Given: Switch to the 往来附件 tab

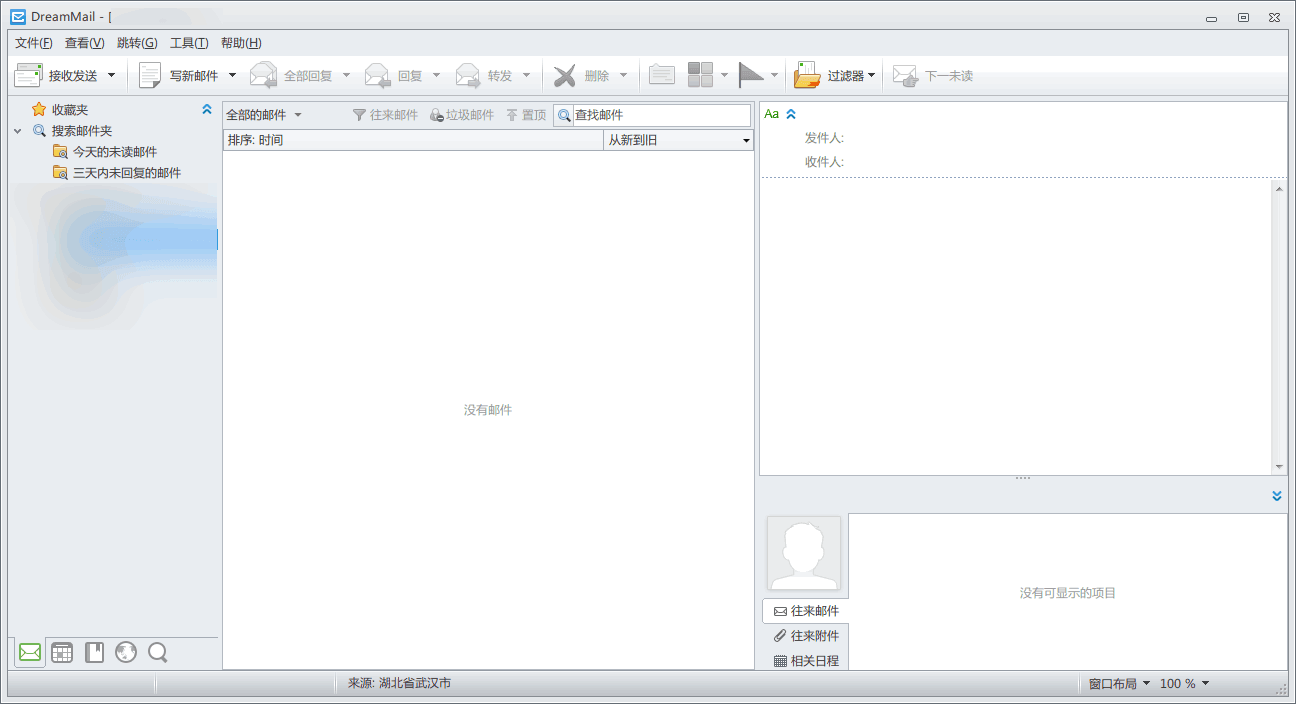Looking at the screenshot, I should point(806,636).
